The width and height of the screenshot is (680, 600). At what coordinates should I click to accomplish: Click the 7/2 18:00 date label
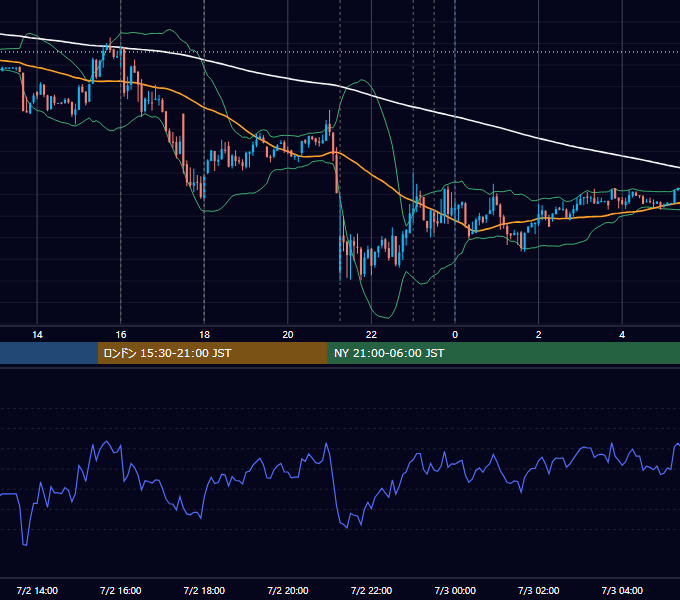pyautogui.click(x=204, y=590)
